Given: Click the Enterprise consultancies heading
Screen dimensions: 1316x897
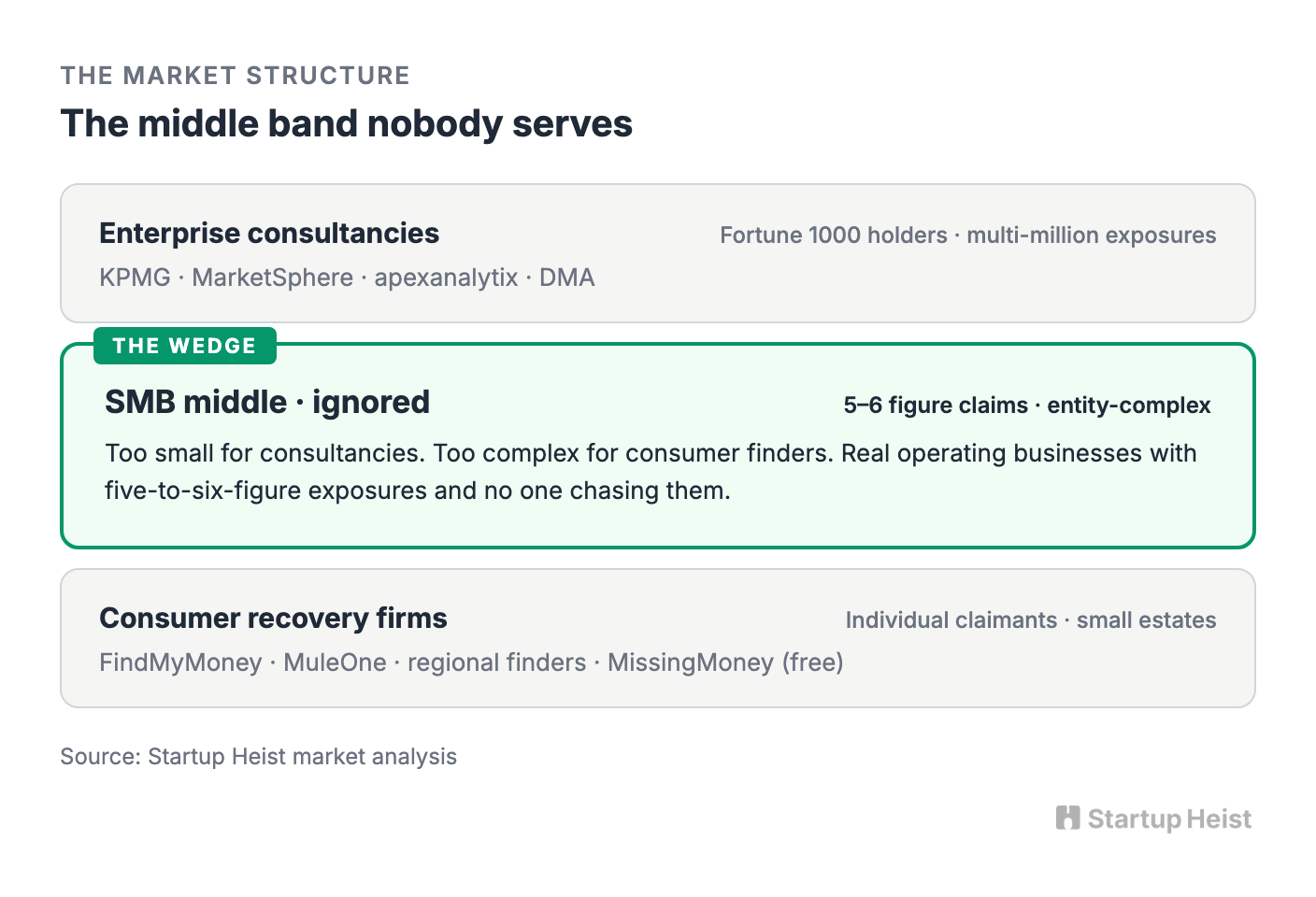Looking at the screenshot, I should 269,234.
